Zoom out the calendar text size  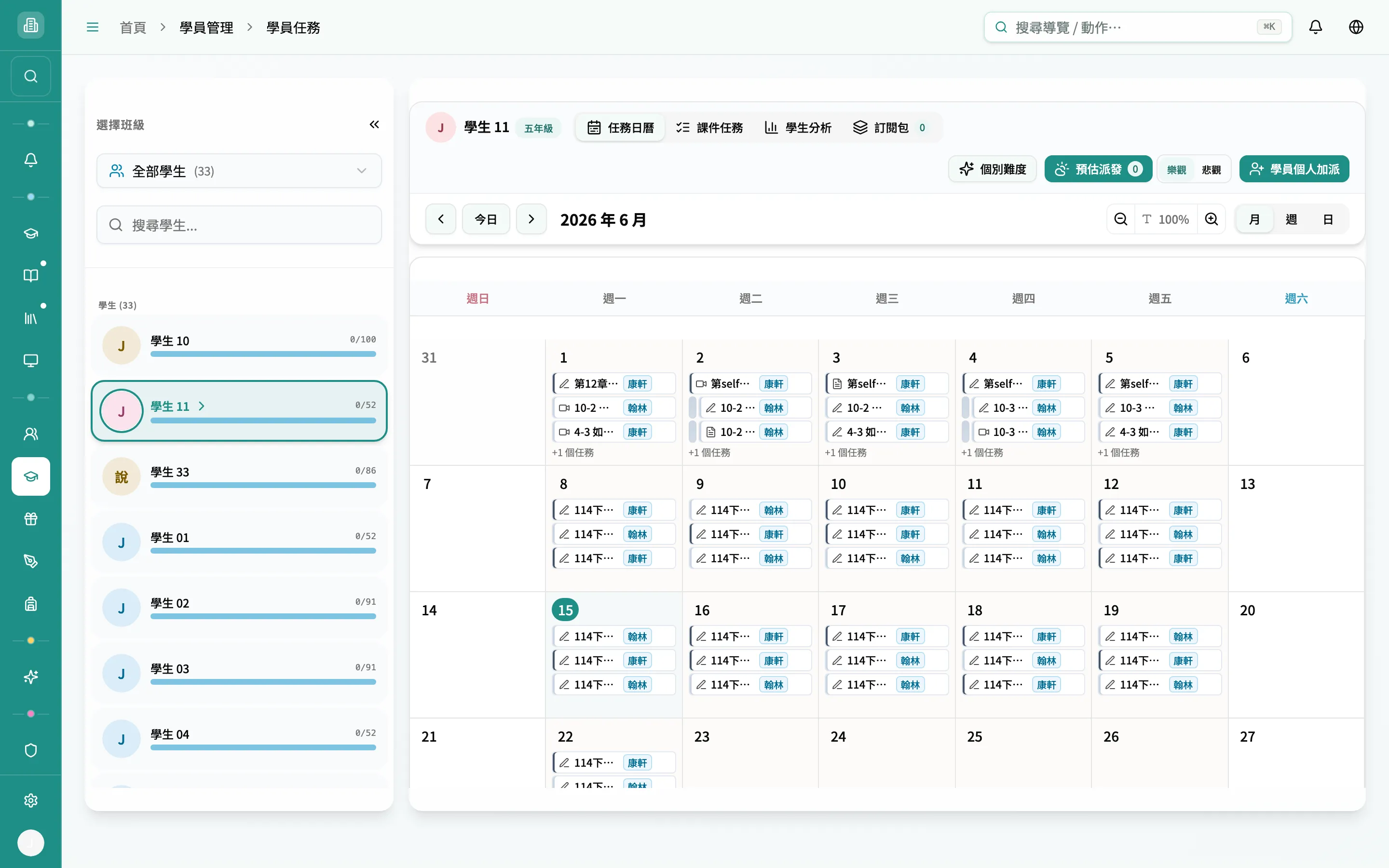[x=1120, y=219]
